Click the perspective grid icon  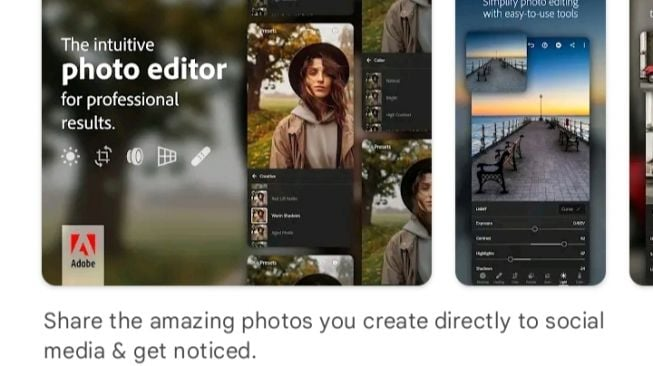coord(167,157)
